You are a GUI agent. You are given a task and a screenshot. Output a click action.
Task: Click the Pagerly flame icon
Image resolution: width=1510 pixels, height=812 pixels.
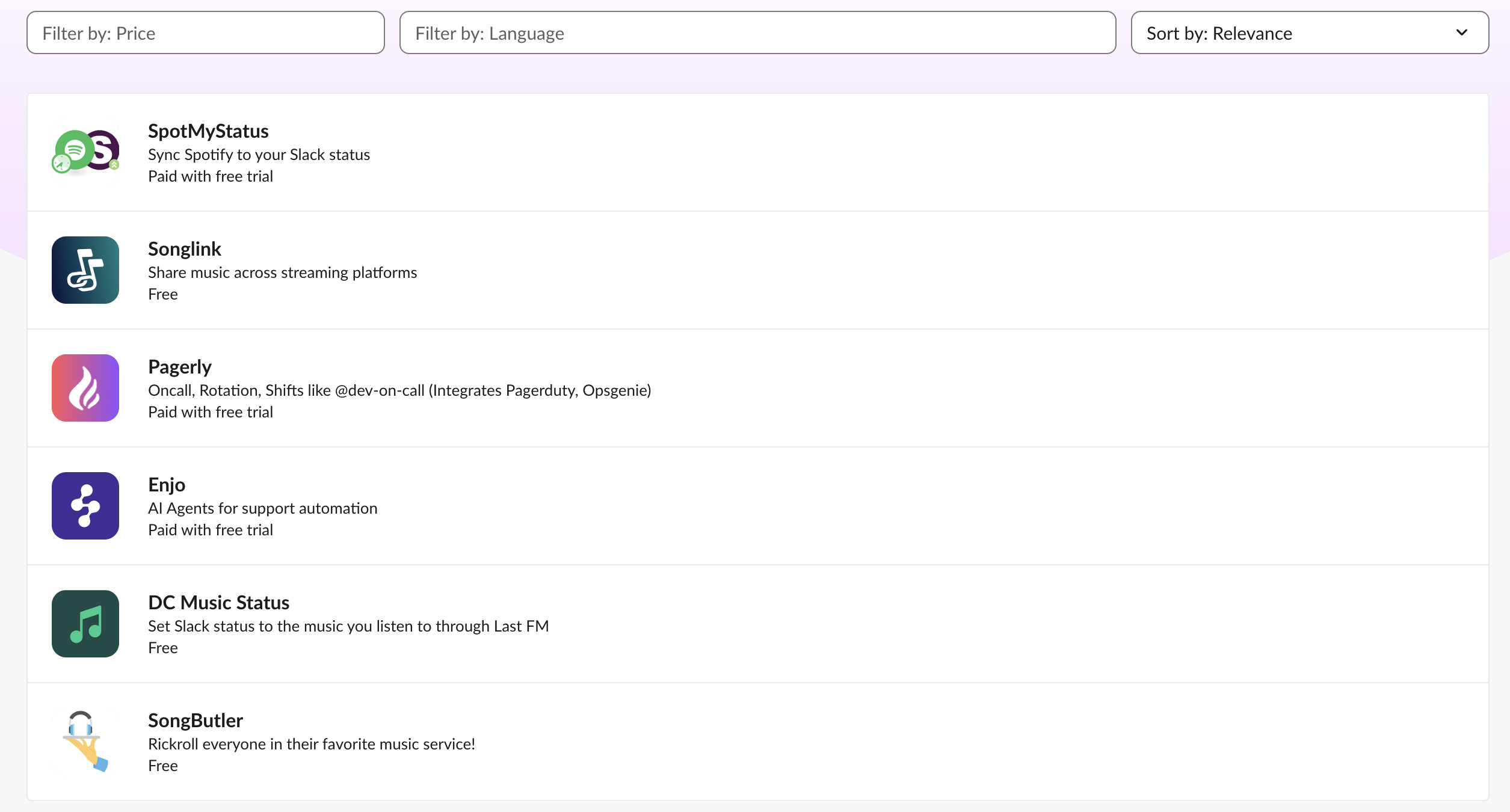tap(85, 388)
